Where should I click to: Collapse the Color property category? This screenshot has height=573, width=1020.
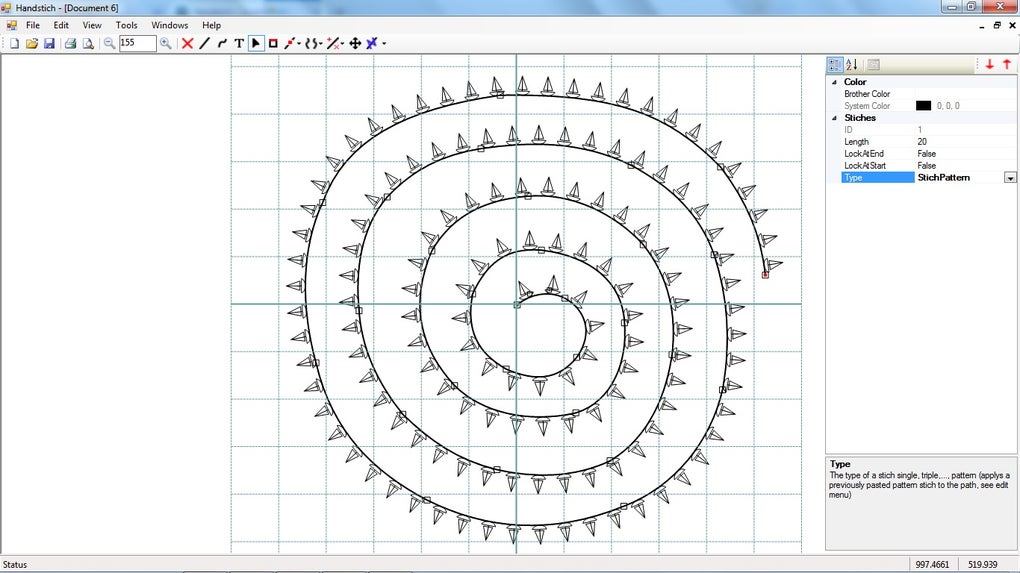(834, 82)
